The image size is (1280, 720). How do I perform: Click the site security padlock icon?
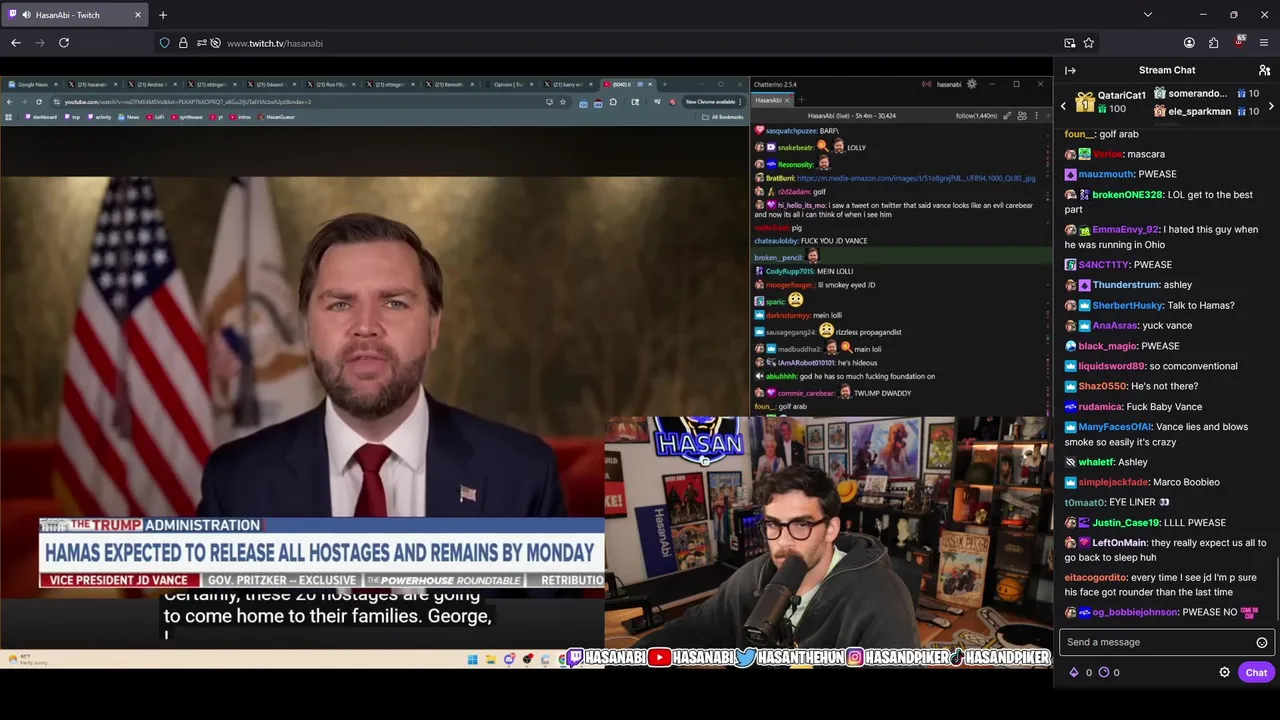(183, 43)
